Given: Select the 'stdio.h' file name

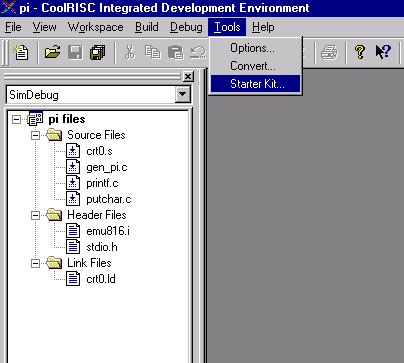Looking at the screenshot, I should tap(102, 247).
